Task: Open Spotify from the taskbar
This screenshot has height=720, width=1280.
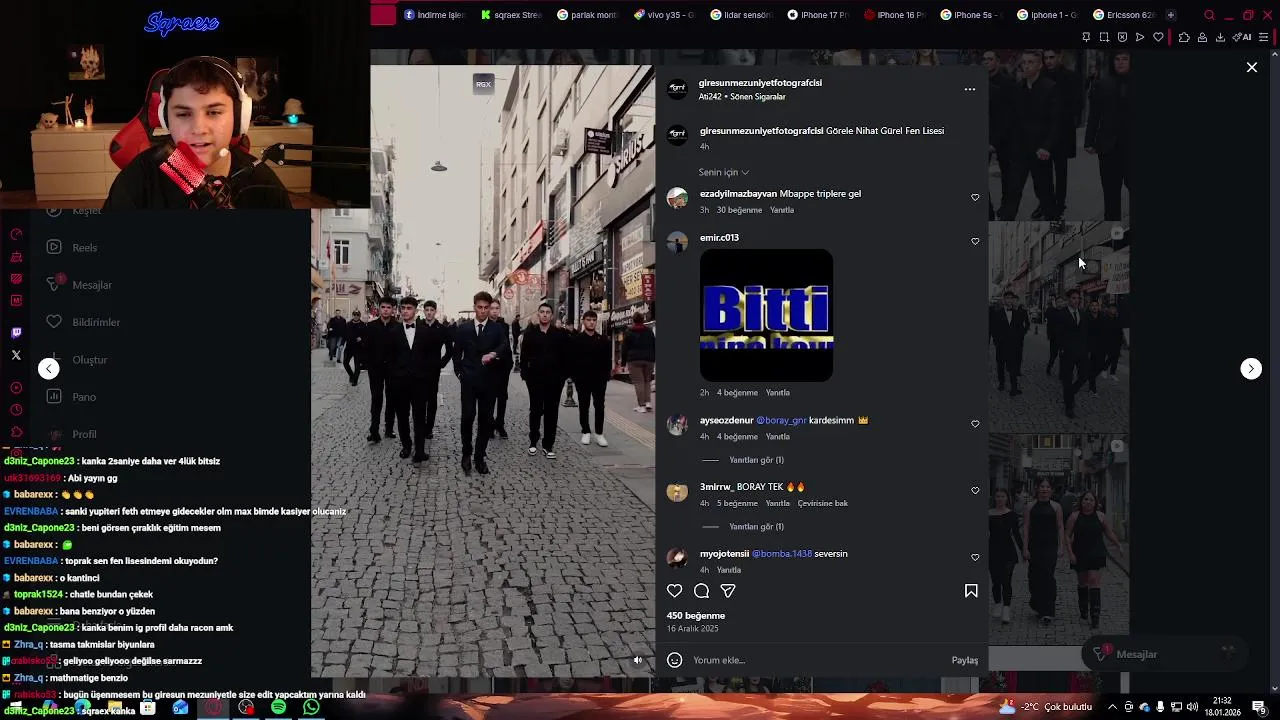Action: coord(279,707)
